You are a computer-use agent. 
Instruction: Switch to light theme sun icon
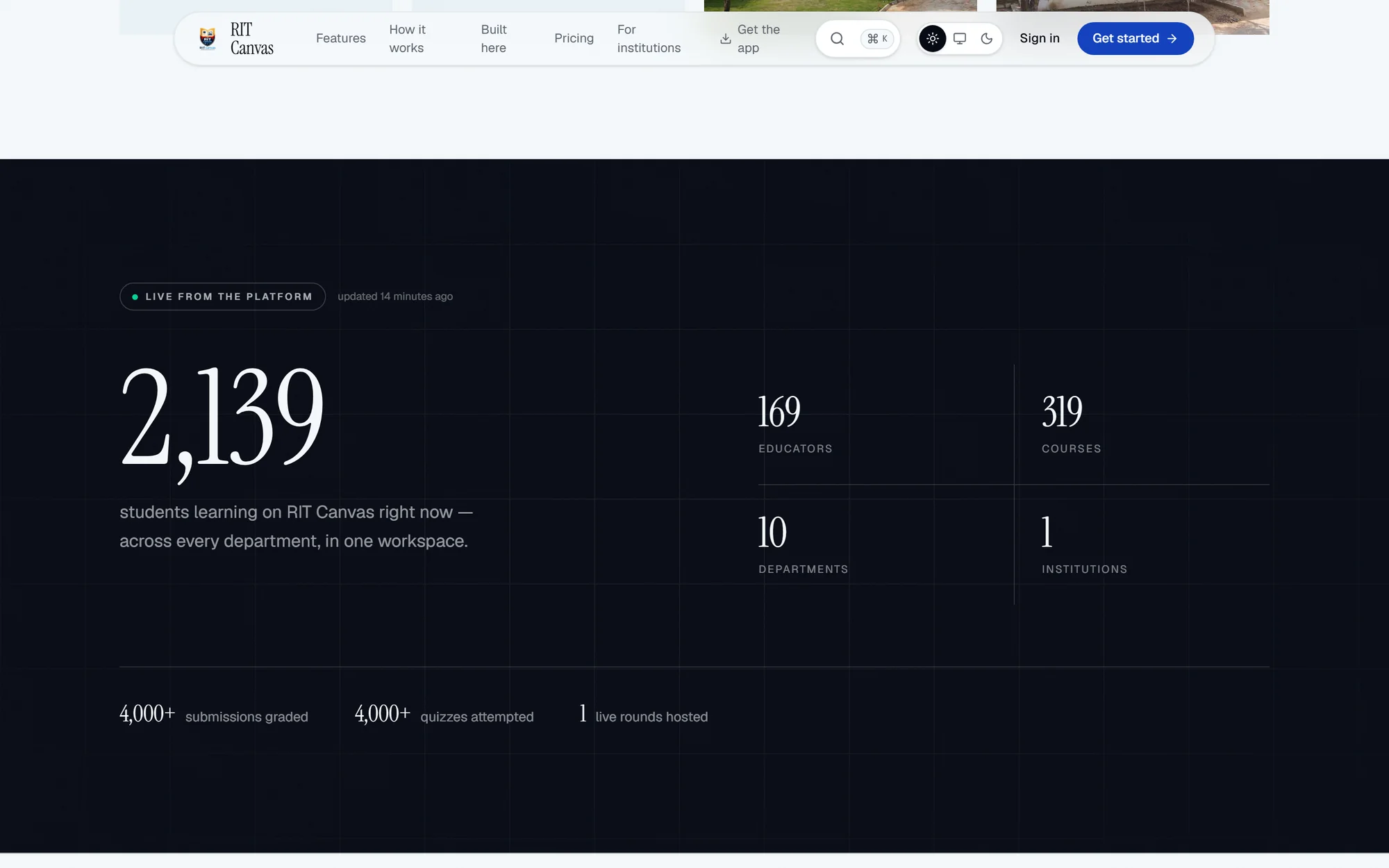(933, 39)
